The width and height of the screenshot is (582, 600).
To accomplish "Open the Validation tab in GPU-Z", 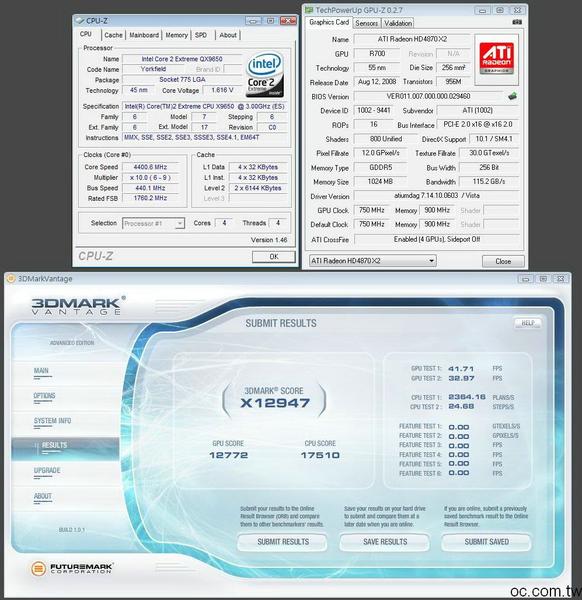I will [398, 23].
